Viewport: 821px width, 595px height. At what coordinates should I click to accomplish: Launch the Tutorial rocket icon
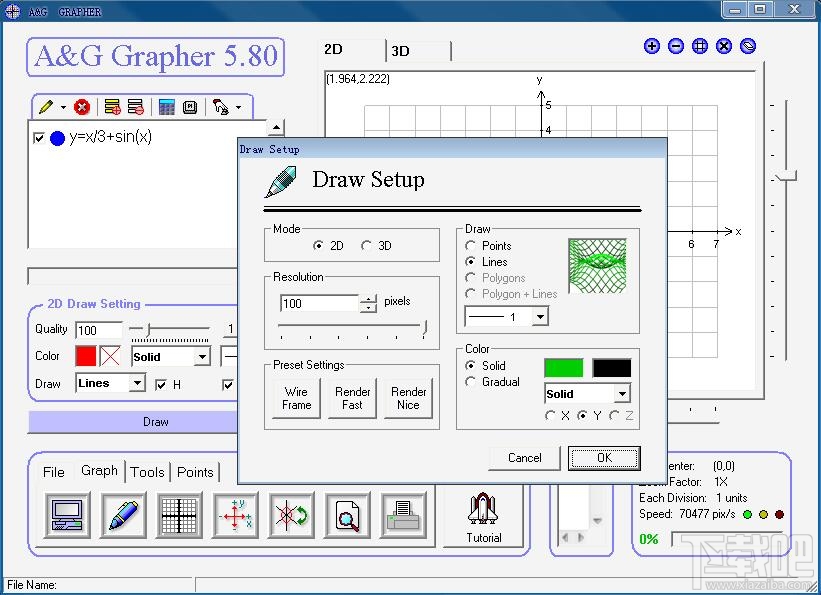[x=483, y=511]
